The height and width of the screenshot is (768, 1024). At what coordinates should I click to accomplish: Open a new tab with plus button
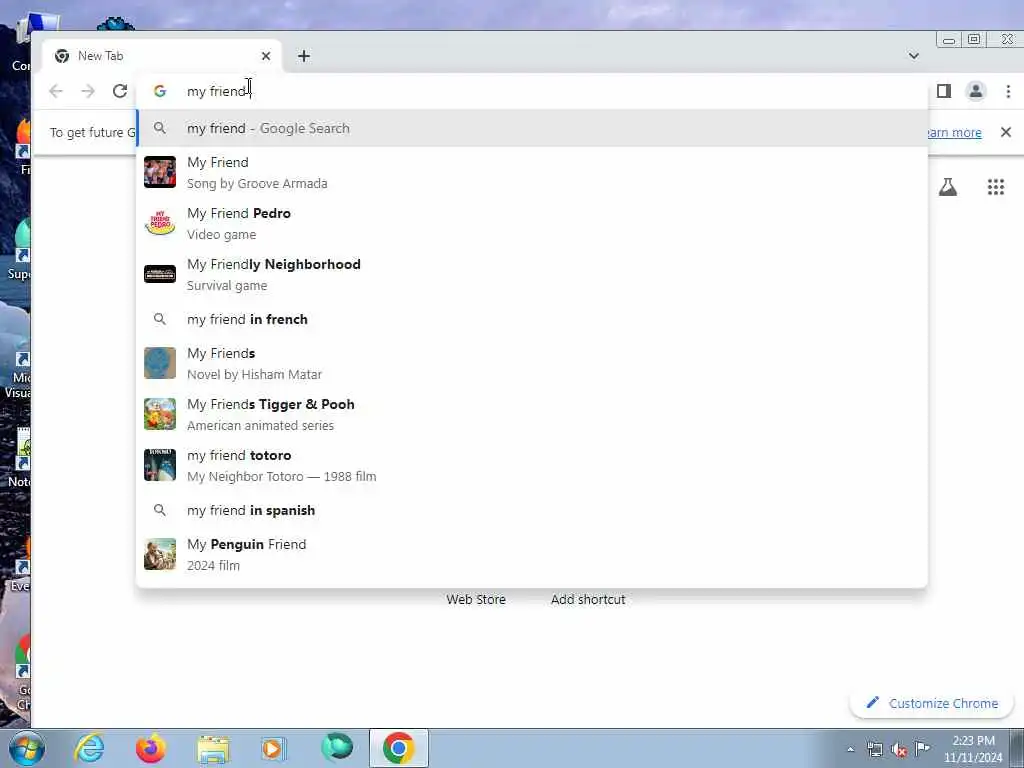(x=304, y=56)
